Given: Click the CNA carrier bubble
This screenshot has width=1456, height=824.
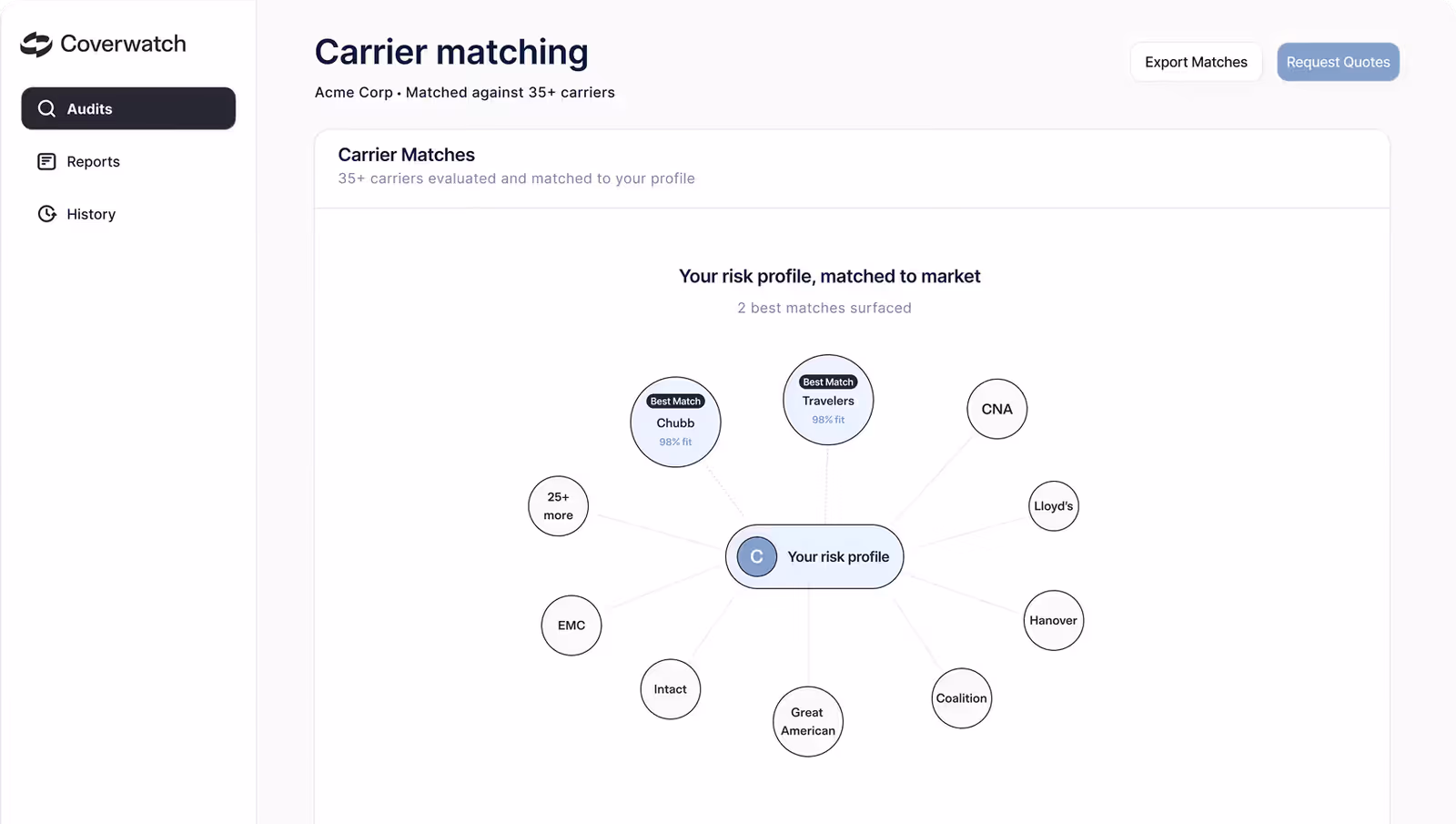Looking at the screenshot, I should pos(996,409).
